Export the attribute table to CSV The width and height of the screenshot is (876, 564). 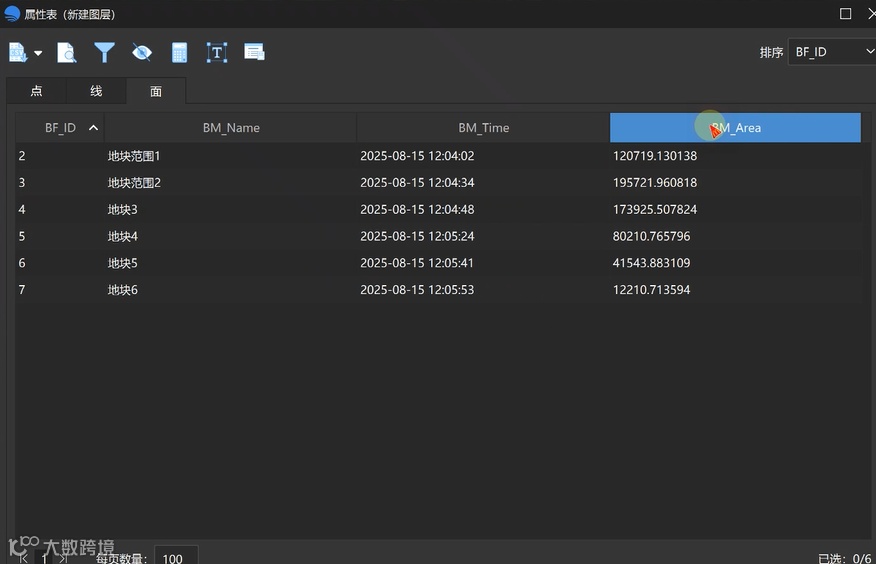[x=18, y=53]
